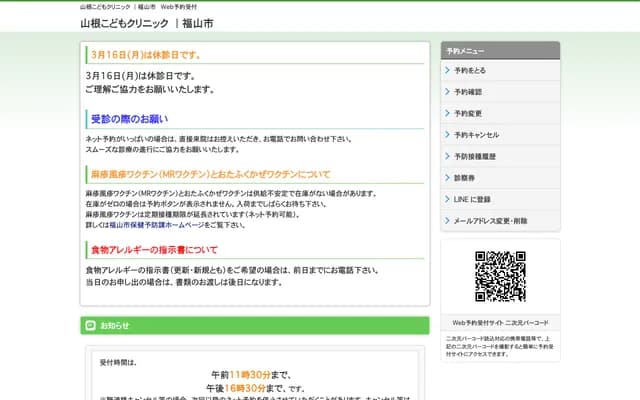Click chevron icon beside メールアドレス変更・削除

(x=447, y=220)
